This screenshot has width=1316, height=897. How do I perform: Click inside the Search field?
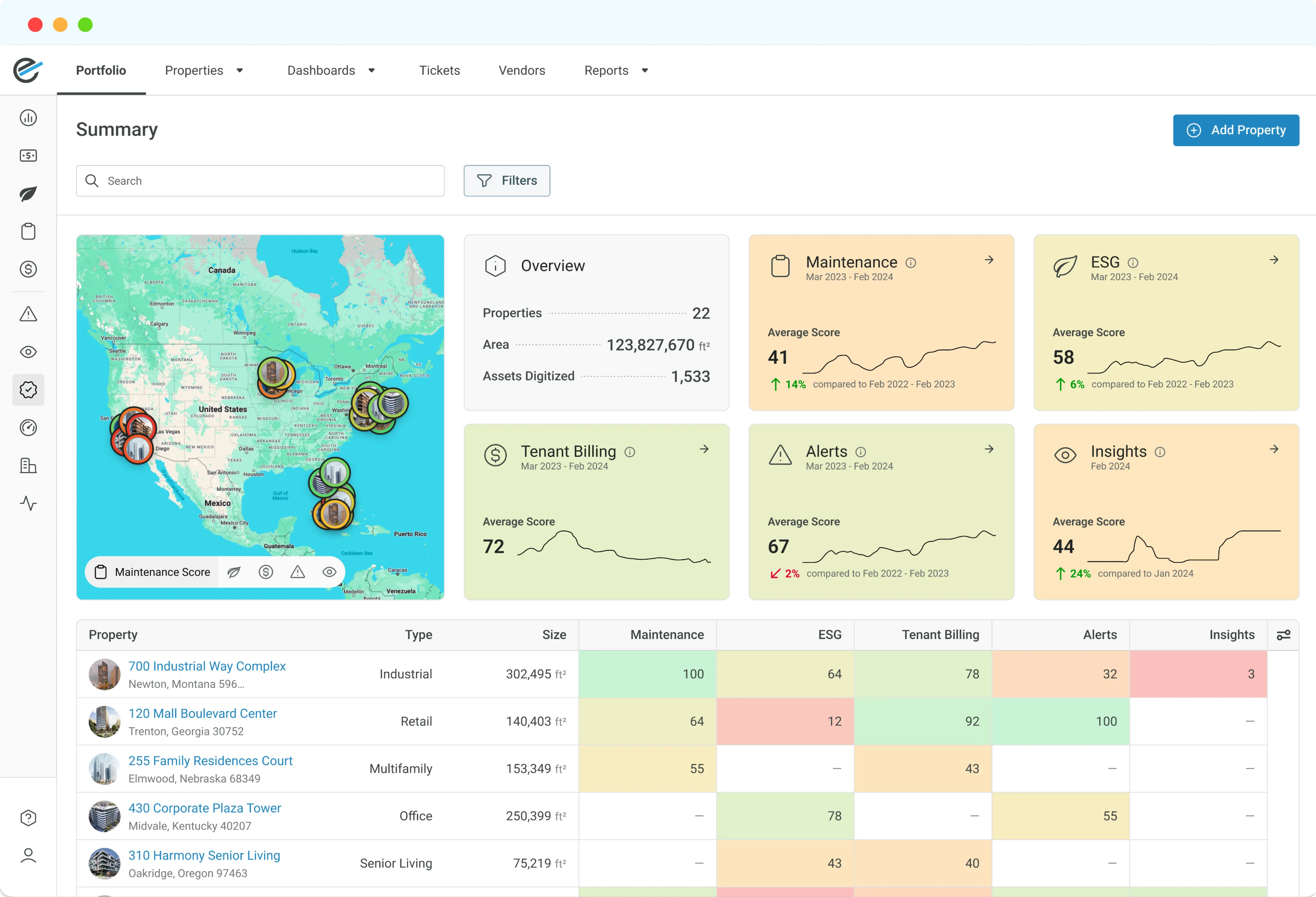pyautogui.click(x=260, y=181)
